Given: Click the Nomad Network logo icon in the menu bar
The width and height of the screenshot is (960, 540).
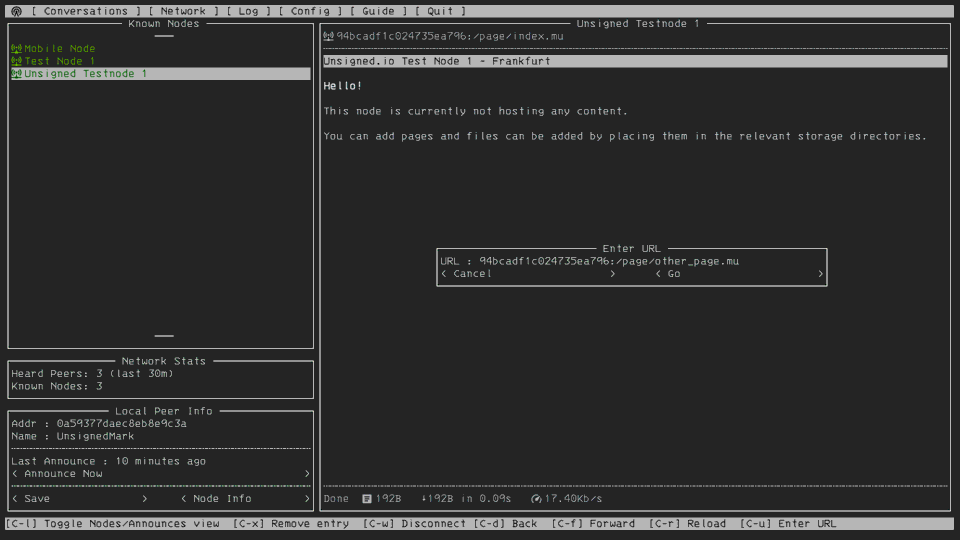Looking at the screenshot, I should pyautogui.click(x=16, y=11).
